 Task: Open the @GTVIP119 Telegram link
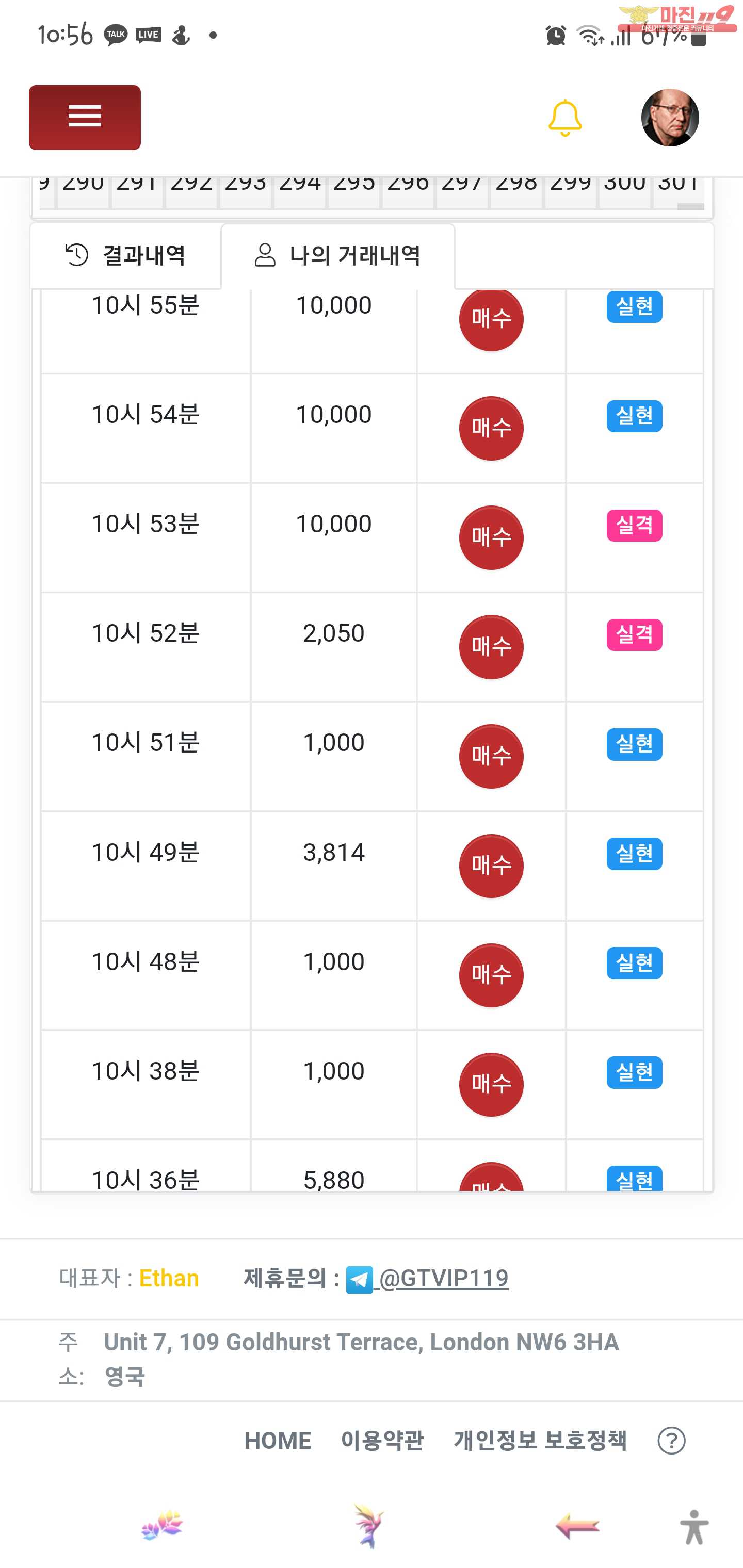(x=444, y=1278)
